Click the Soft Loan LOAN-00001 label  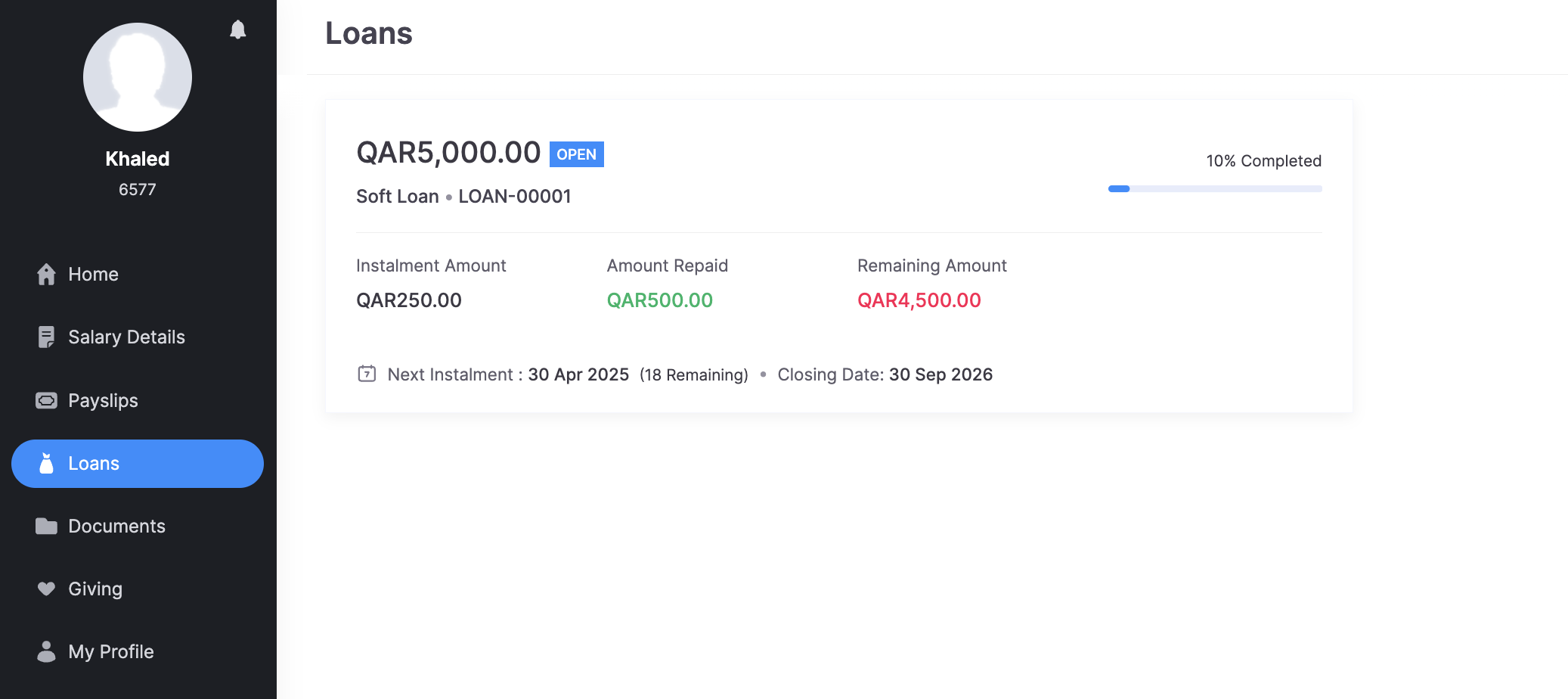pos(463,197)
